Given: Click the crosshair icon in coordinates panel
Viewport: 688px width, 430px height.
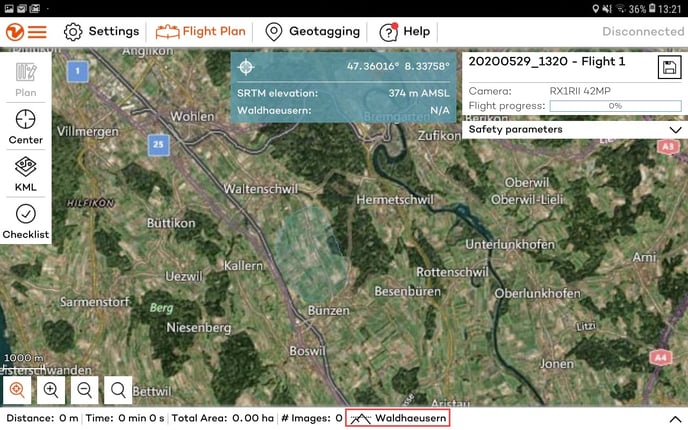Looking at the screenshot, I should tap(246, 67).
